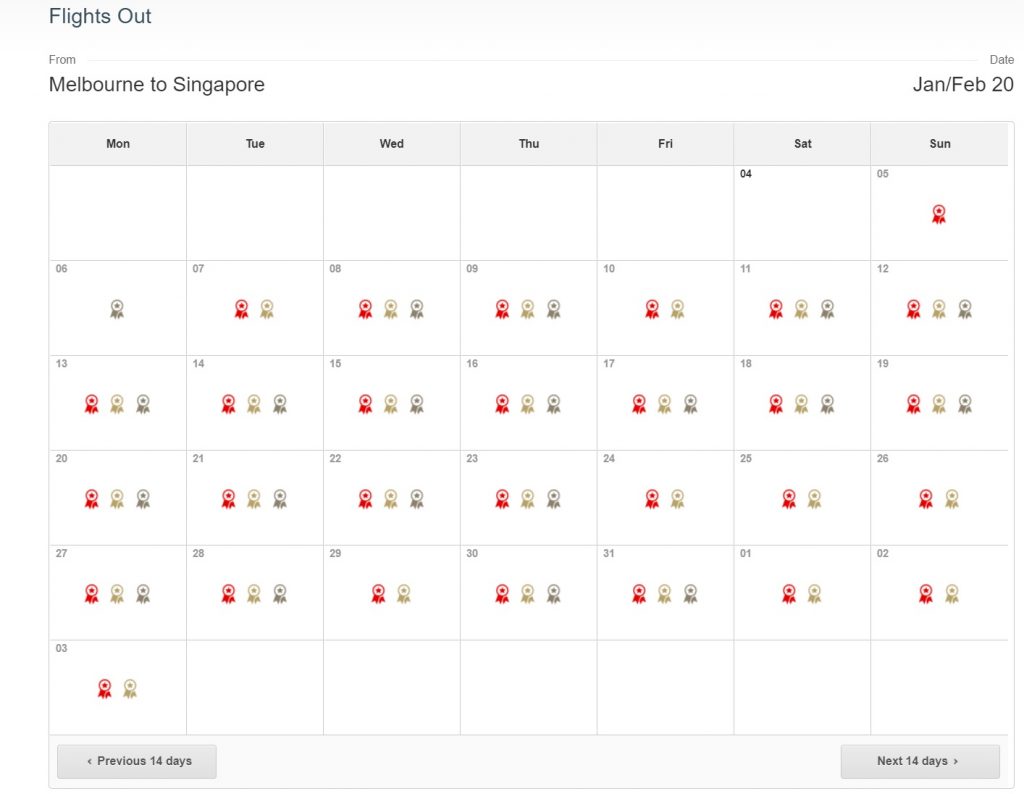The height and width of the screenshot is (794, 1024).
Task: Pick the gold award ribbon on day 07
Action: click(267, 309)
